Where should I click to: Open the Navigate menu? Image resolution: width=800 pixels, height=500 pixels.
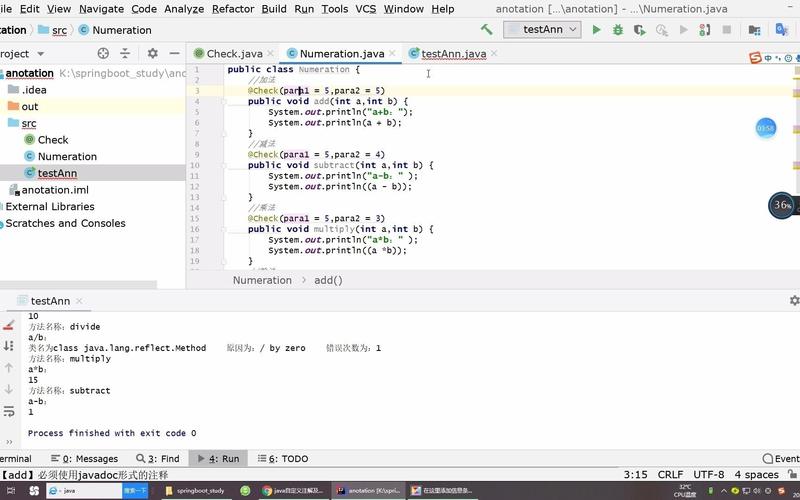(102, 9)
